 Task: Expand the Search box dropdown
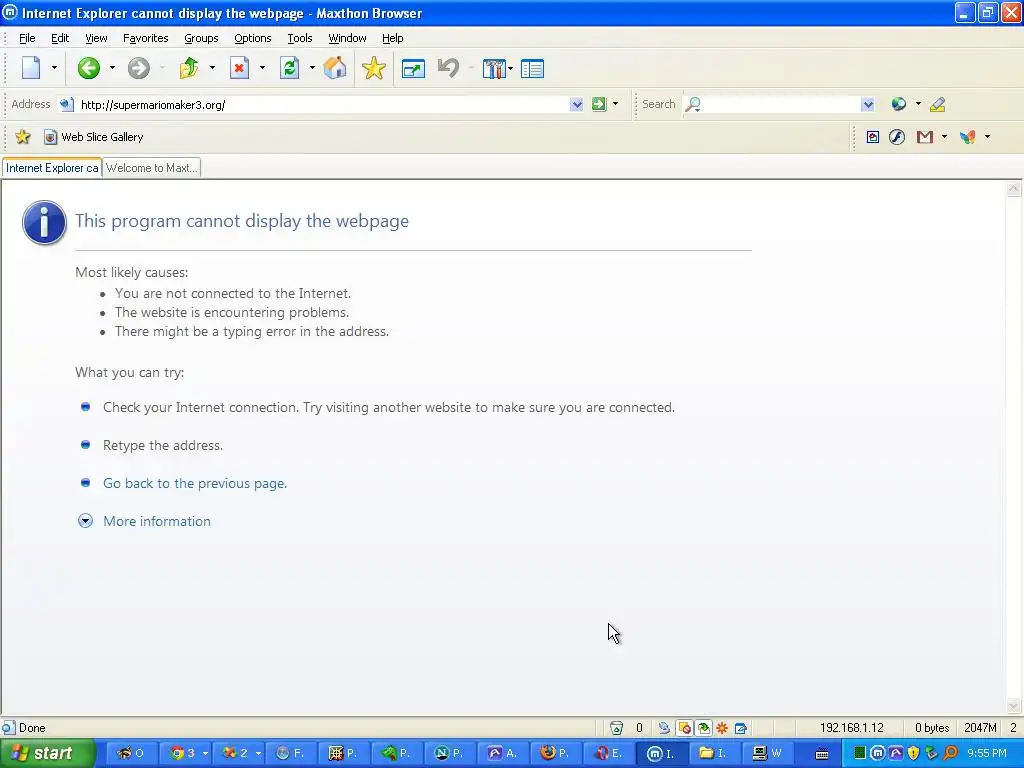tap(867, 104)
